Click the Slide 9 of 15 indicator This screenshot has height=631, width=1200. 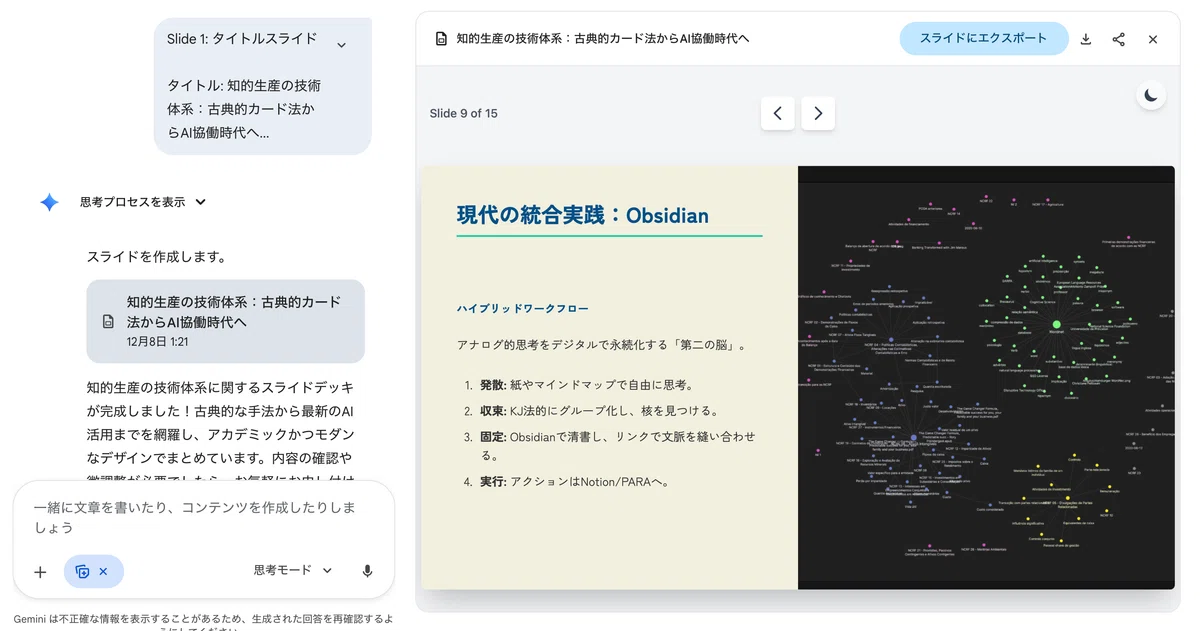point(463,113)
